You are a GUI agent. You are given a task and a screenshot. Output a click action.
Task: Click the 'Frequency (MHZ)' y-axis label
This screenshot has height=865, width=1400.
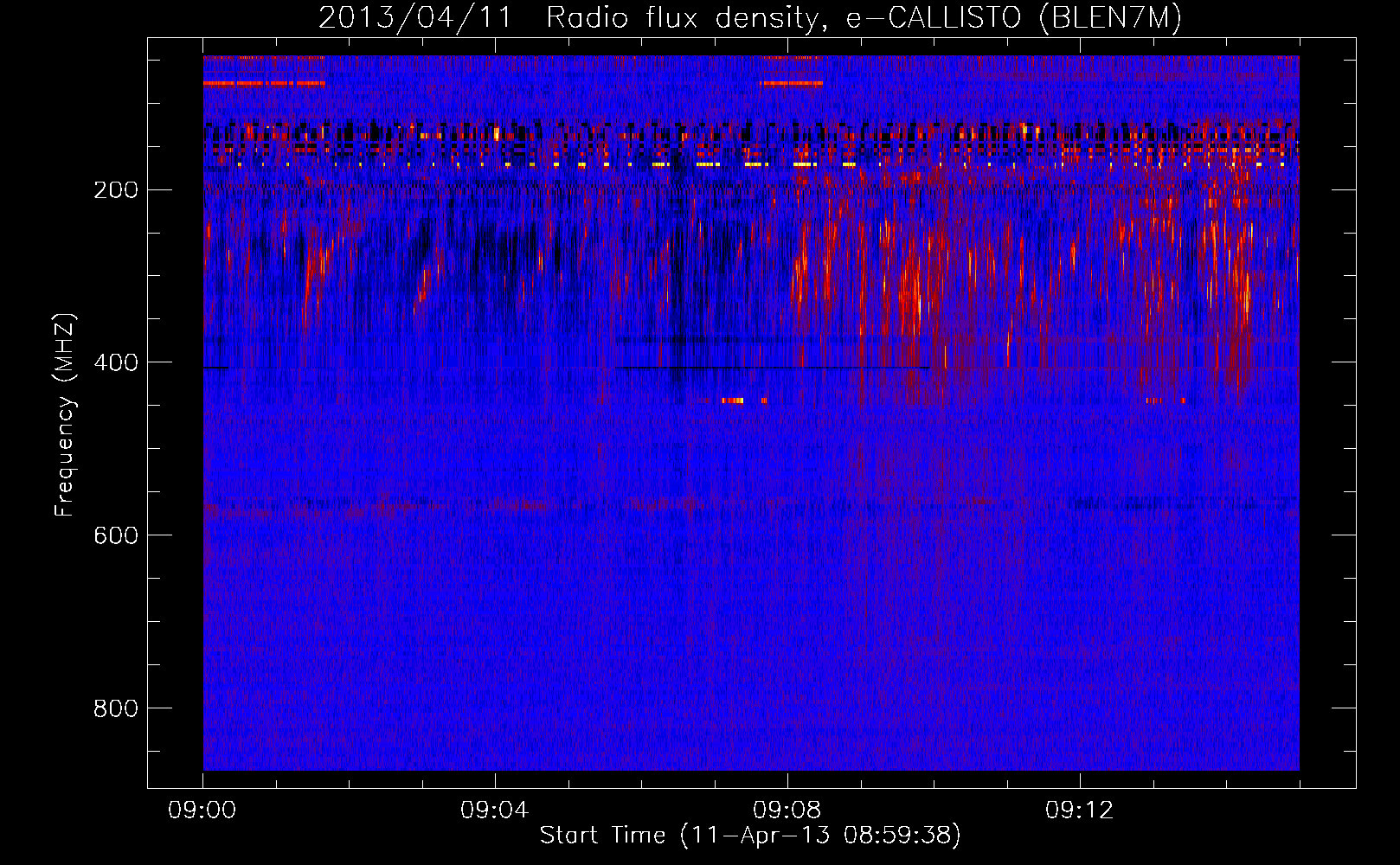(x=65, y=414)
